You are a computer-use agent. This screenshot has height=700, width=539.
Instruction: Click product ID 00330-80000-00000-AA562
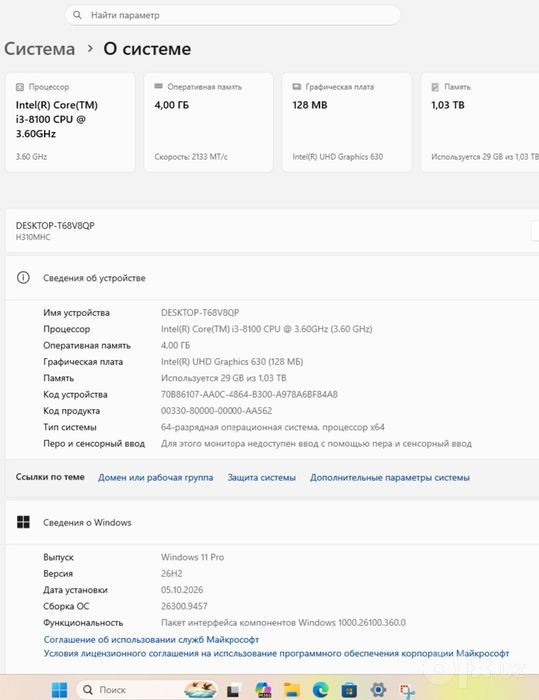[216, 411]
